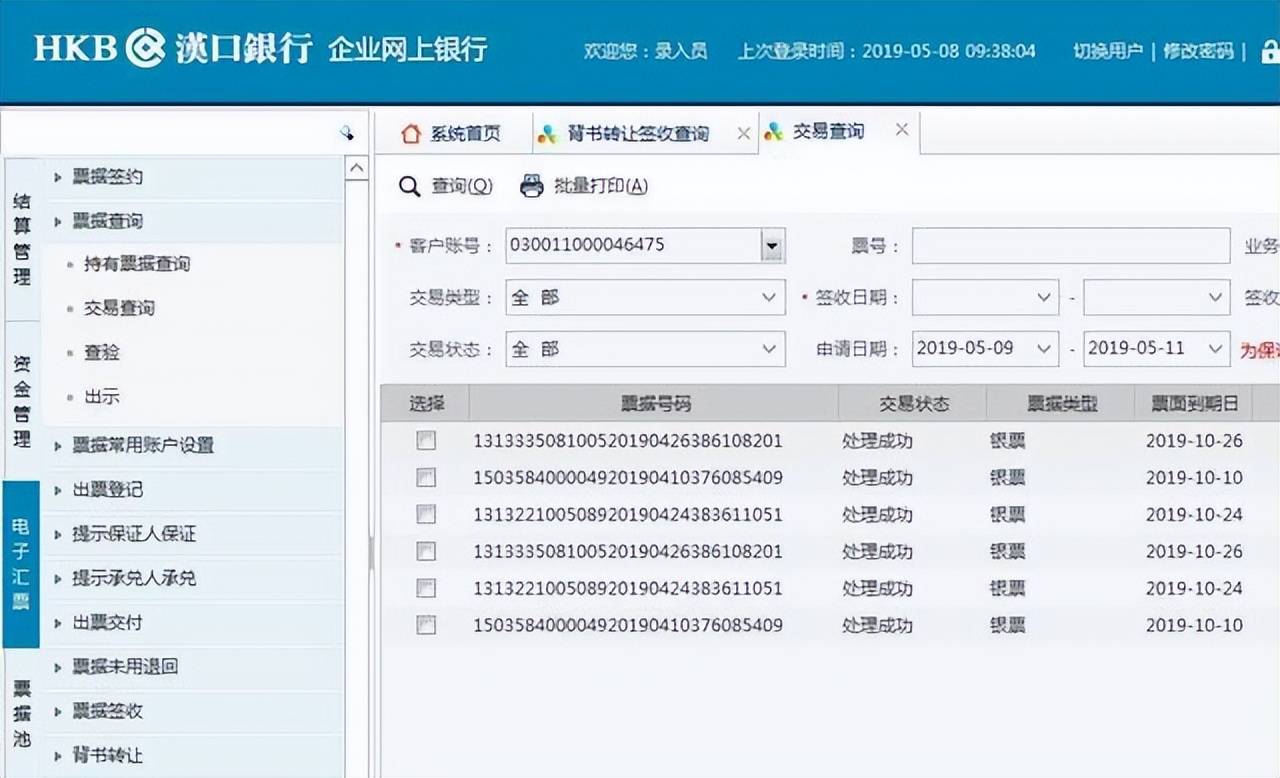Open the 资金管理 side tab
The height and width of the screenshot is (778, 1280).
(x=22, y=401)
